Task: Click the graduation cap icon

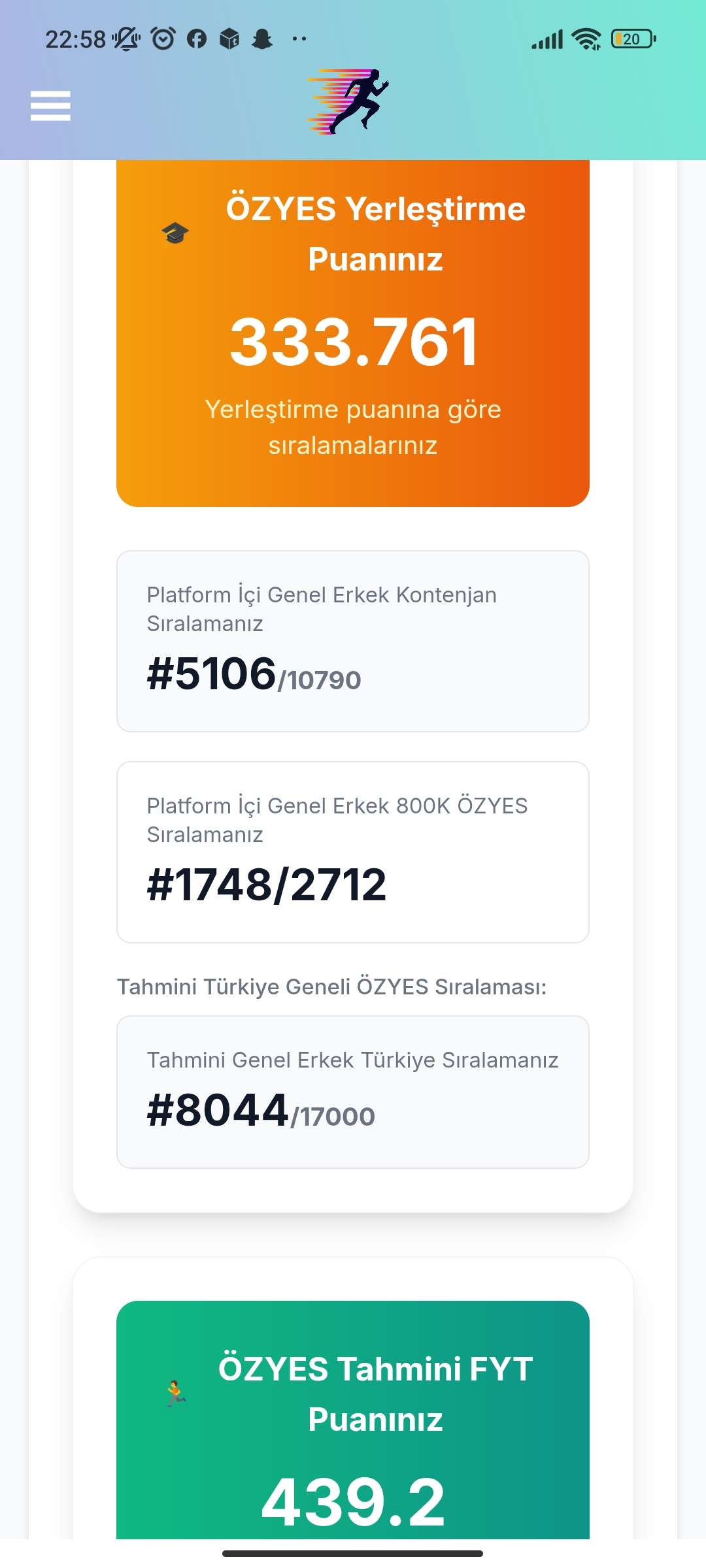Action: [175, 233]
